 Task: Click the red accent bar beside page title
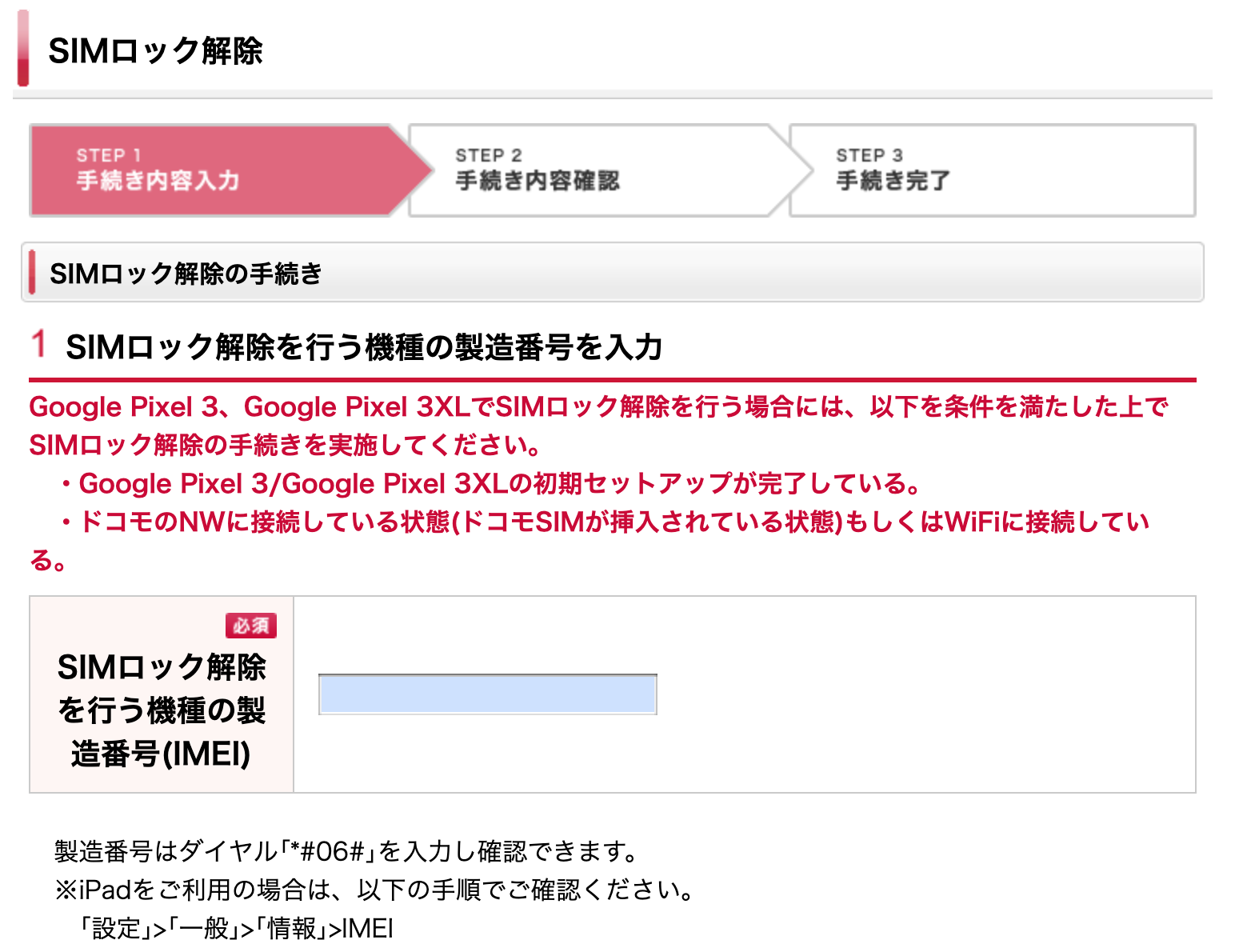[23, 48]
